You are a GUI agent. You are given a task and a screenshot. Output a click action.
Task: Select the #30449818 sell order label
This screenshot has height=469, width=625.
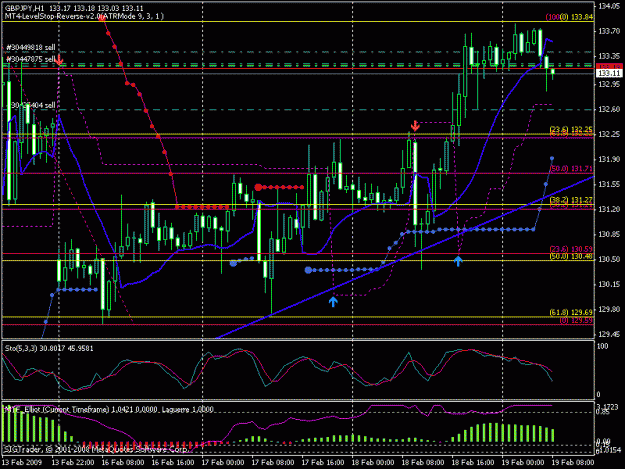click(x=31, y=47)
